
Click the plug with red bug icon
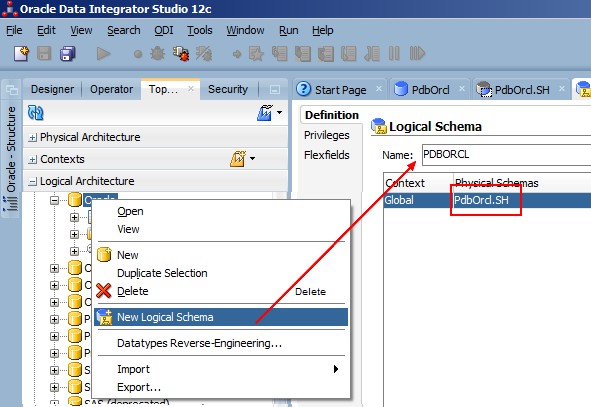click(181, 54)
